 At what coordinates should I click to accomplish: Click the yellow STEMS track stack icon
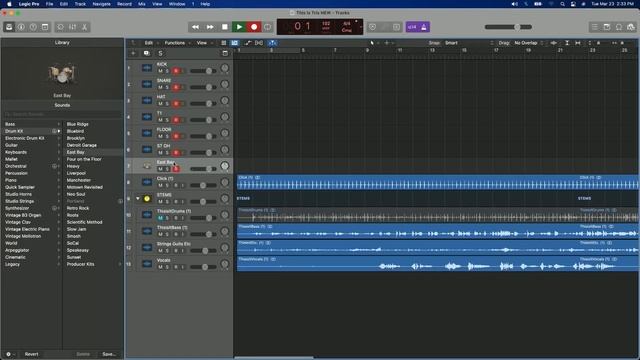click(x=147, y=199)
